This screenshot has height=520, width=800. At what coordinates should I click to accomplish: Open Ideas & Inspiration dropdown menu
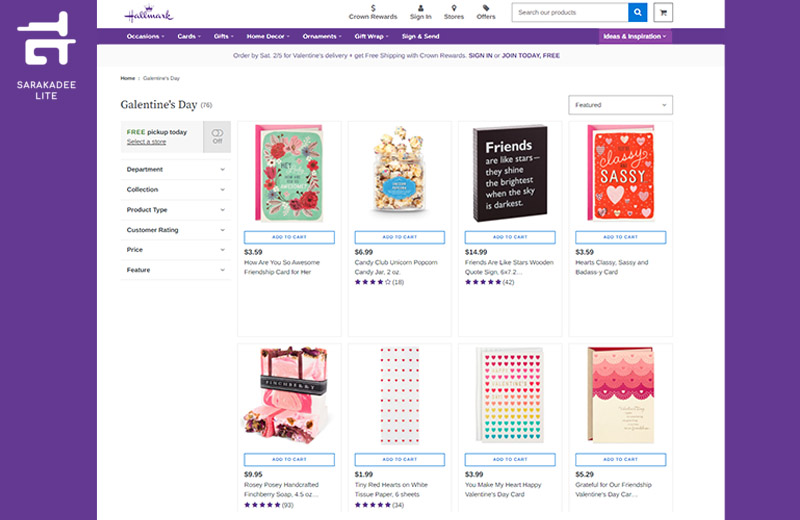point(635,36)
